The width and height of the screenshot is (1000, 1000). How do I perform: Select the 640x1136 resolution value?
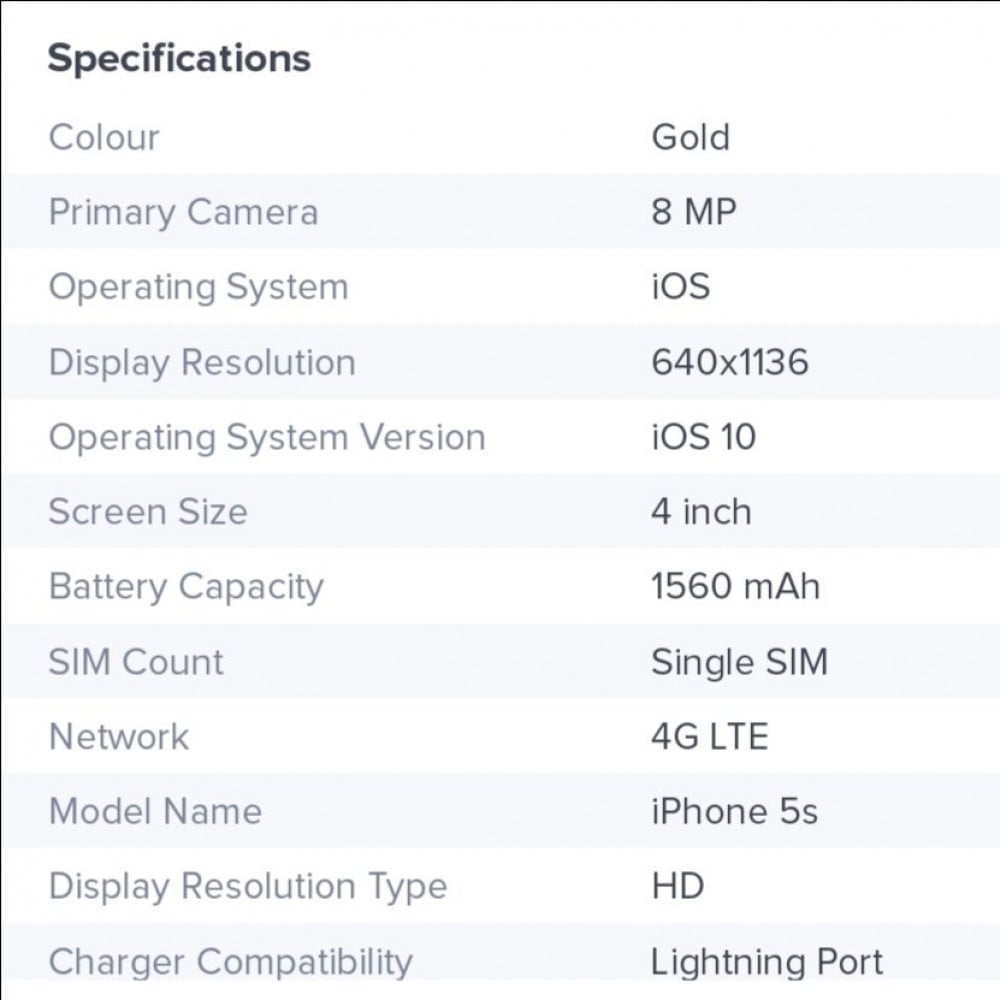coord(730,362)
